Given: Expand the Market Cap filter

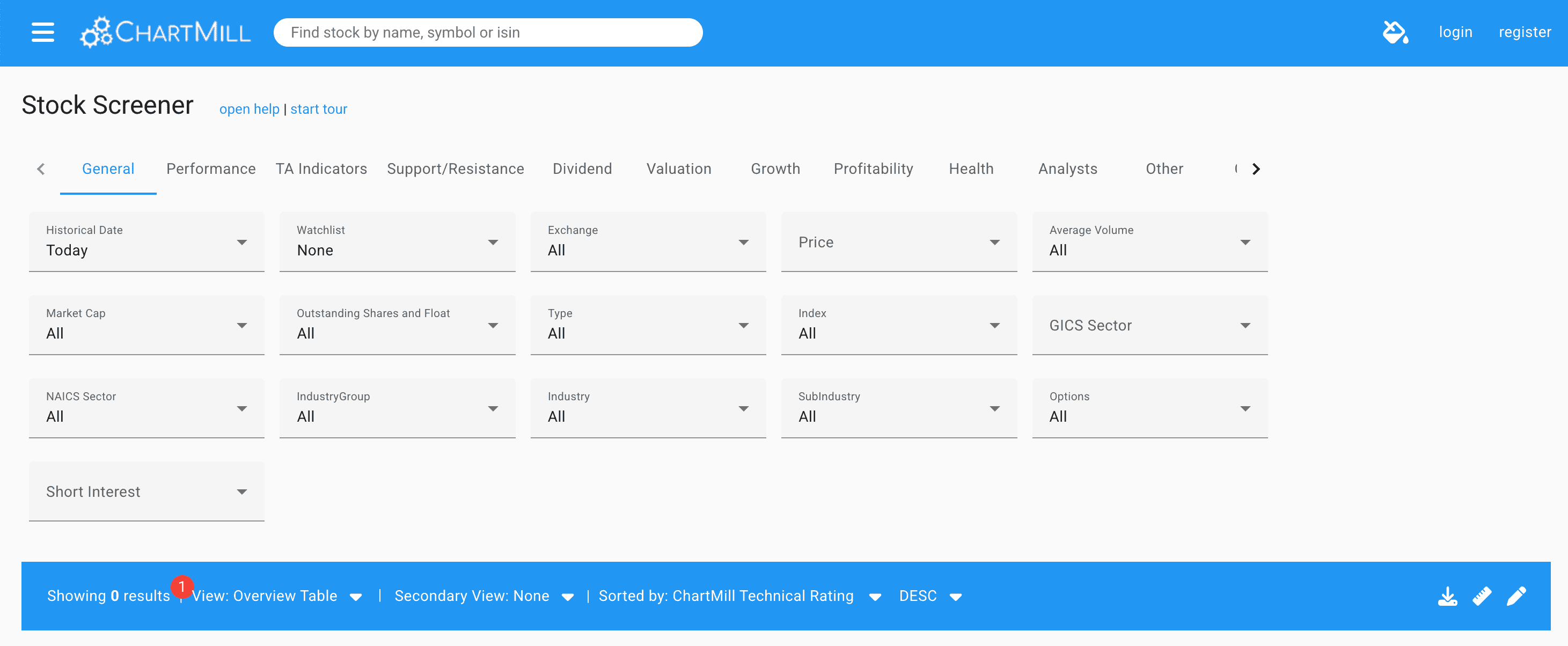Looking at the screenshot, I should click(146, 325).
